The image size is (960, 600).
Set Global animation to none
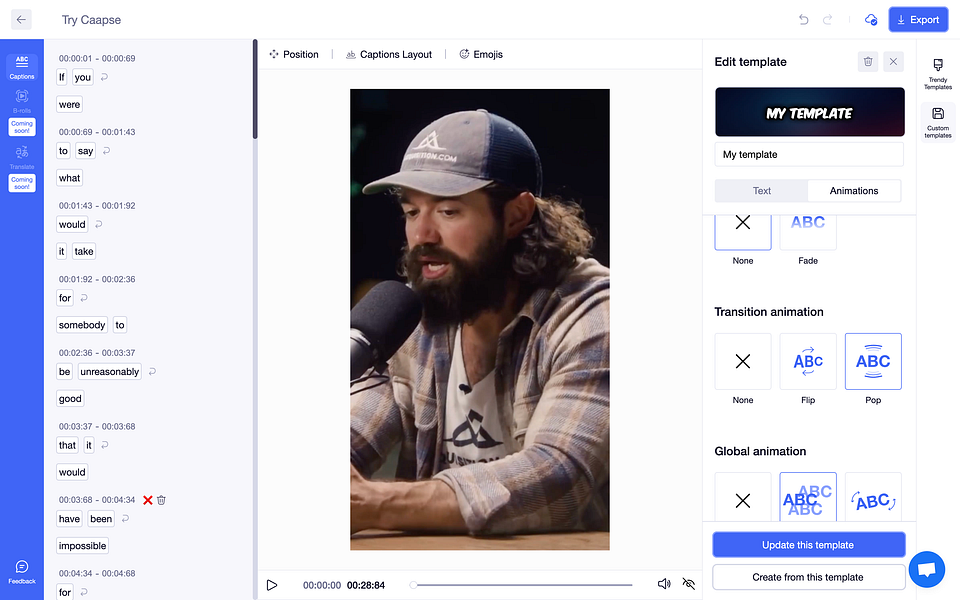[x=743, y=497]
